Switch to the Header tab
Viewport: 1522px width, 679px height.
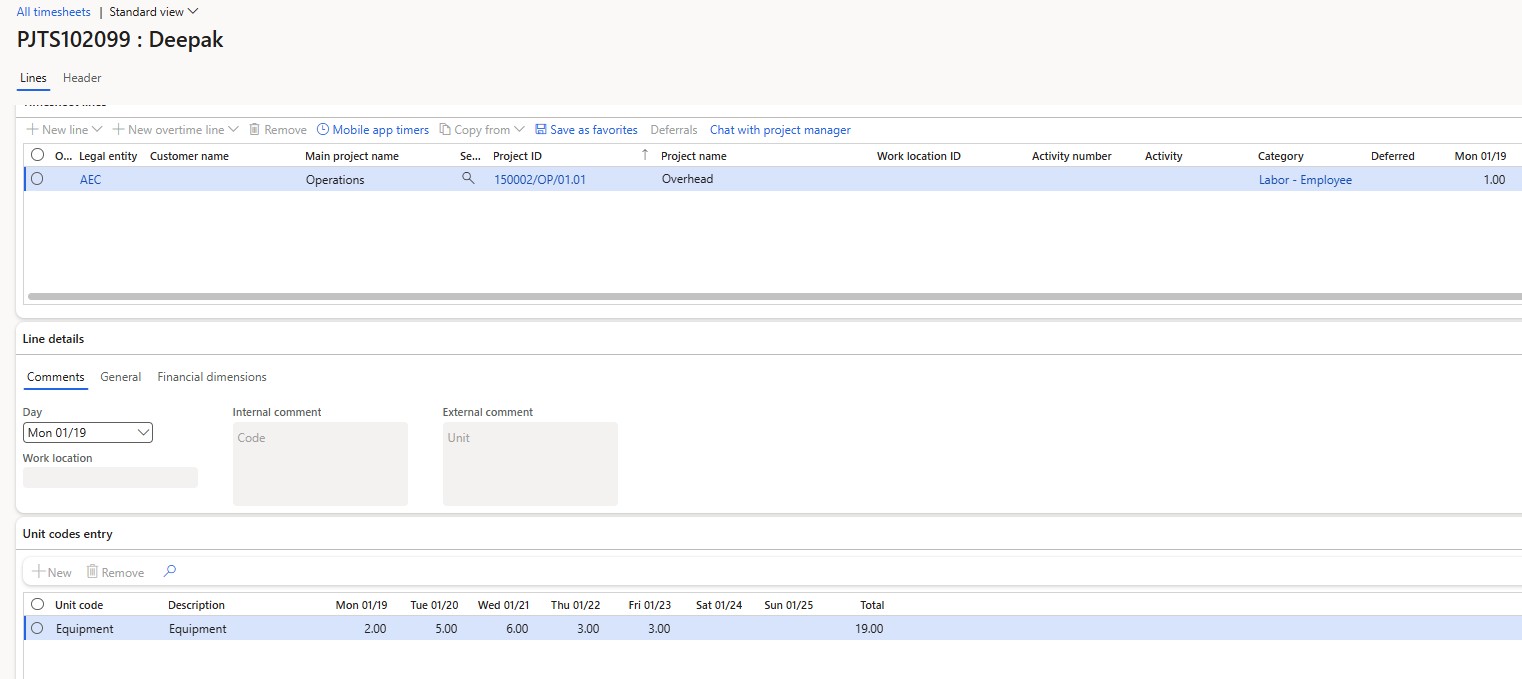(82, 78)
